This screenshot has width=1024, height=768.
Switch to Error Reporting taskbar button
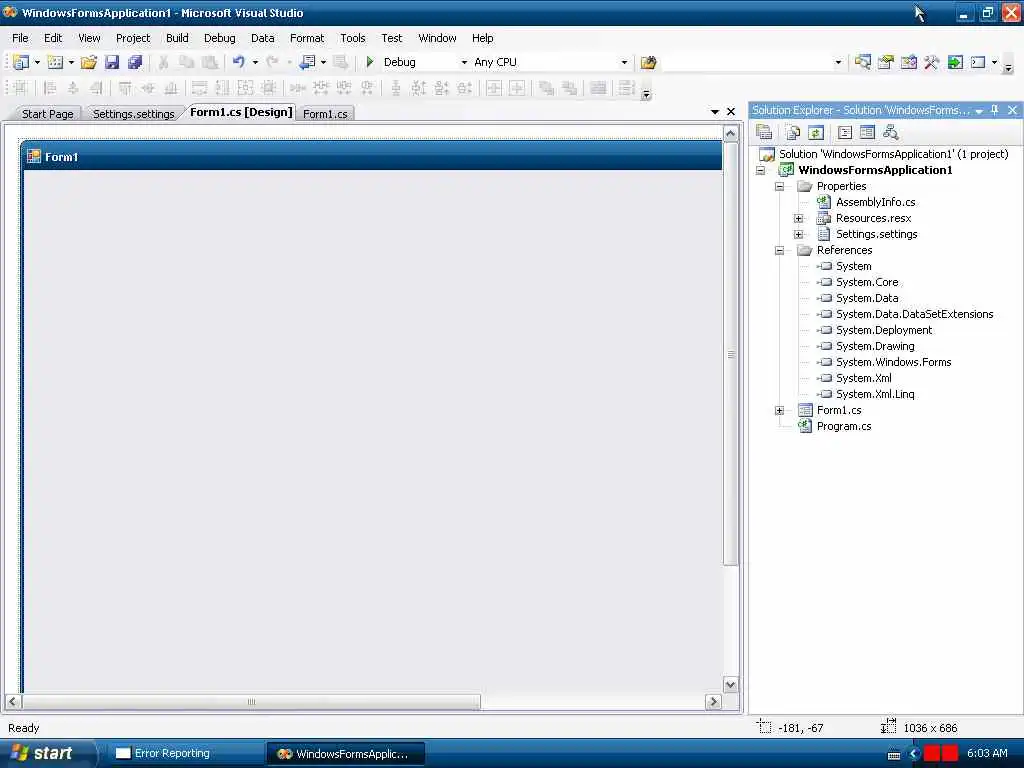pyautogui.click(x=185, y=754)
